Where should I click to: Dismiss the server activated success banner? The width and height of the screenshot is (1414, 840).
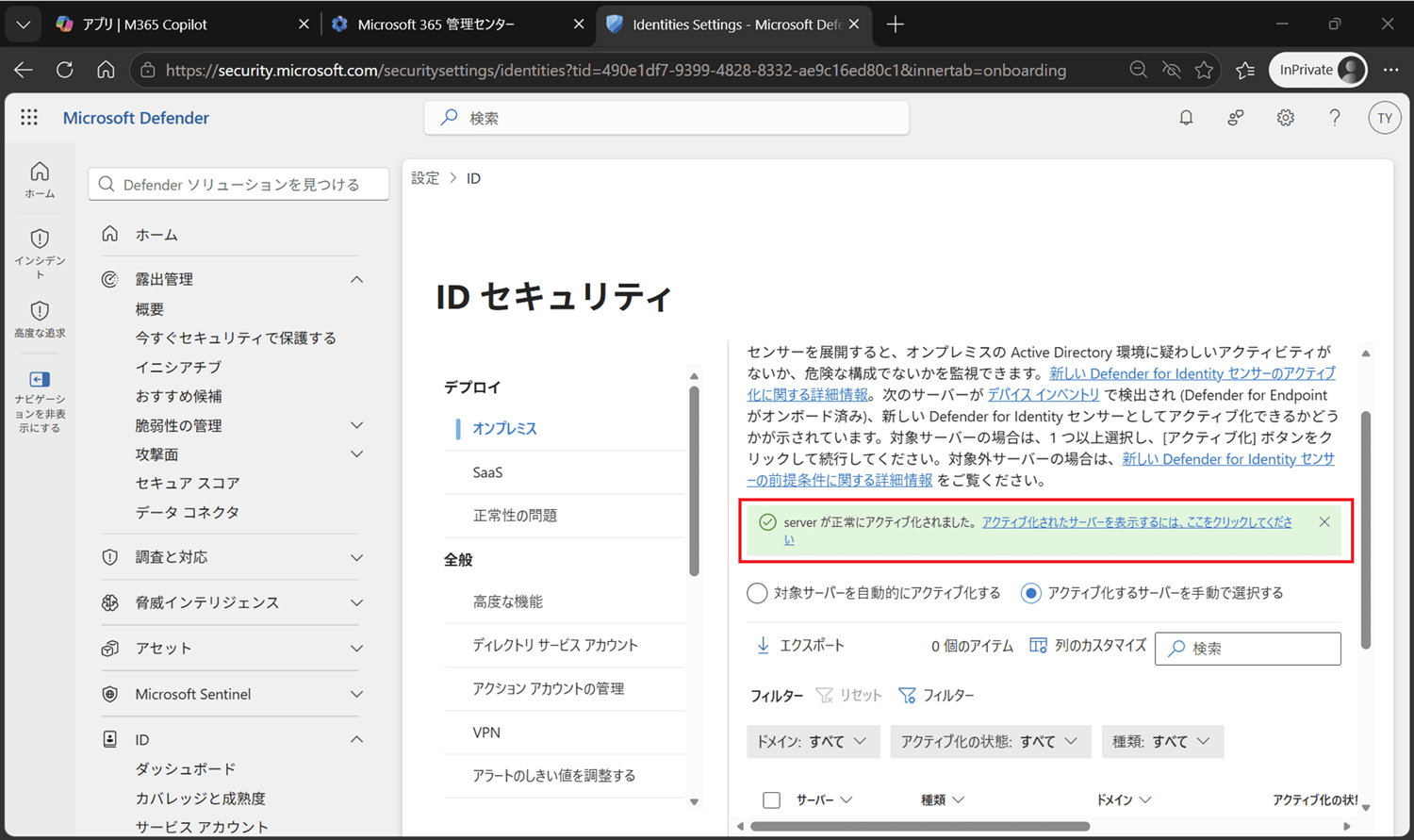coord(1324,522)
